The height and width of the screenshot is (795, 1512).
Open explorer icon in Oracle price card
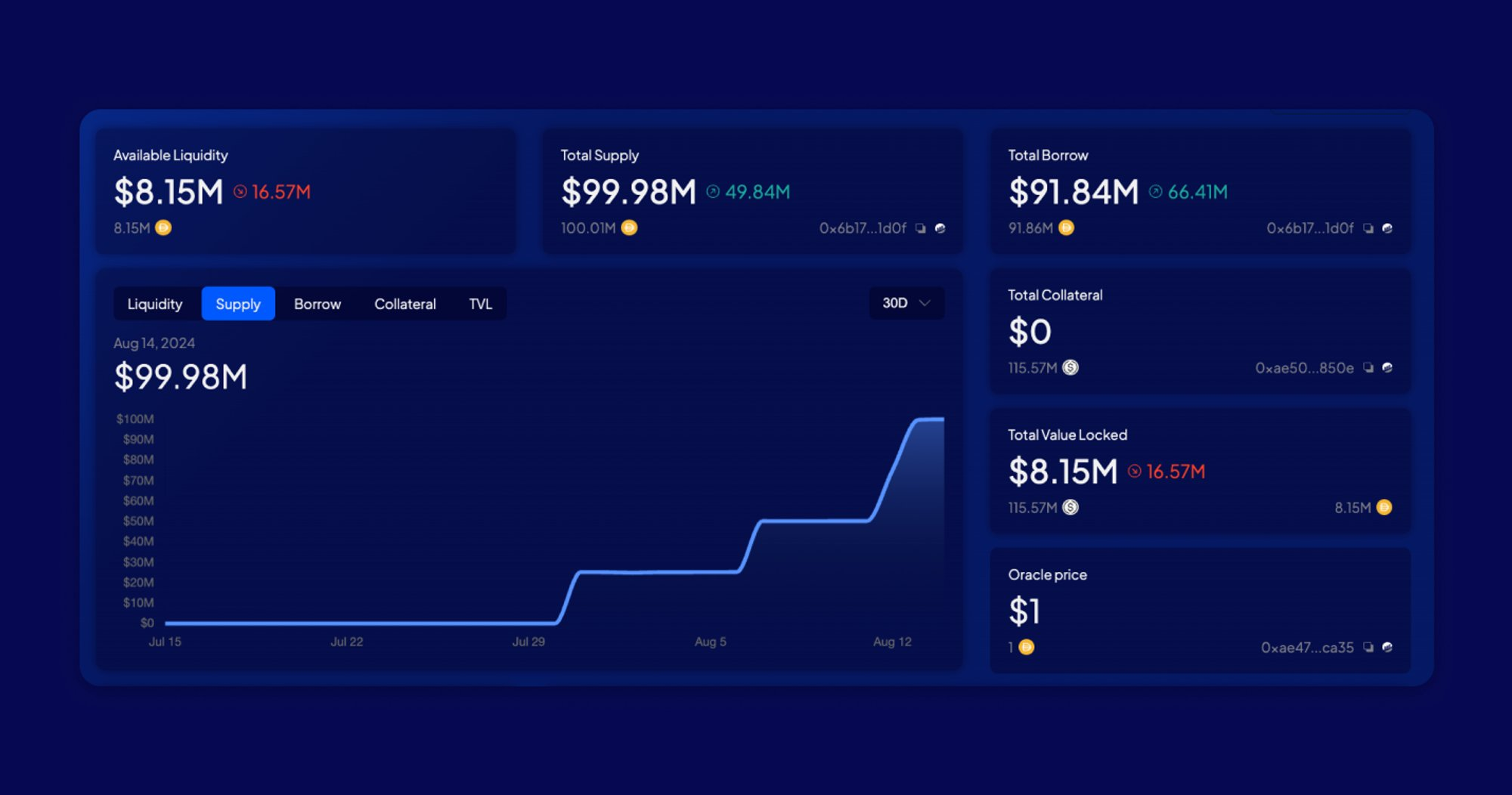click(x=1387, y=648)
